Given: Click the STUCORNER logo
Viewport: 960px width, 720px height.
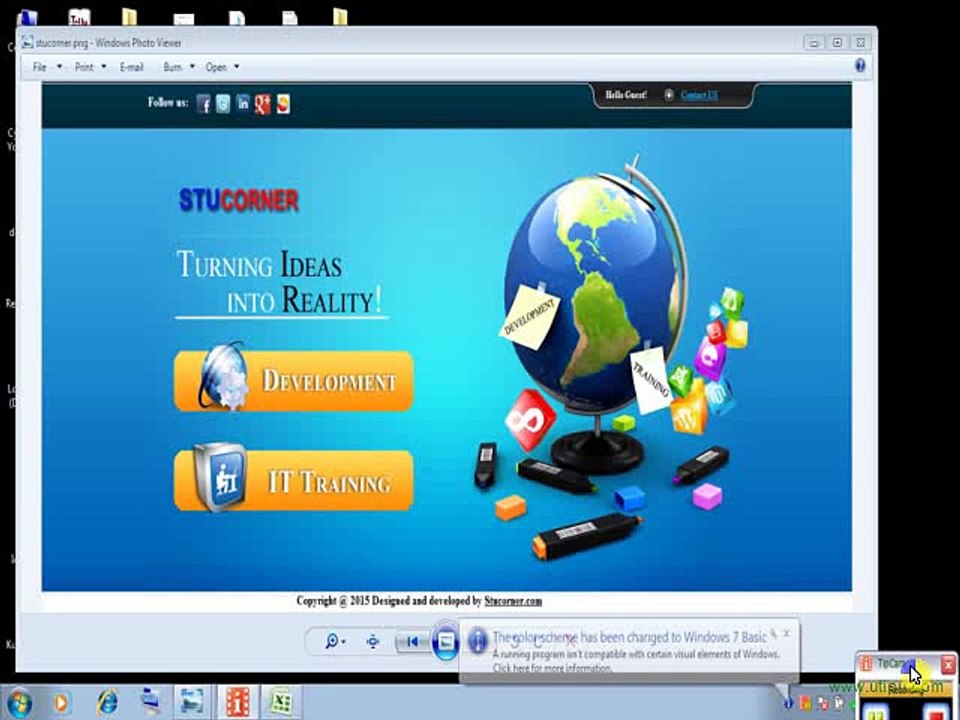Looking at the screenshot, I should tap(239, 200).
